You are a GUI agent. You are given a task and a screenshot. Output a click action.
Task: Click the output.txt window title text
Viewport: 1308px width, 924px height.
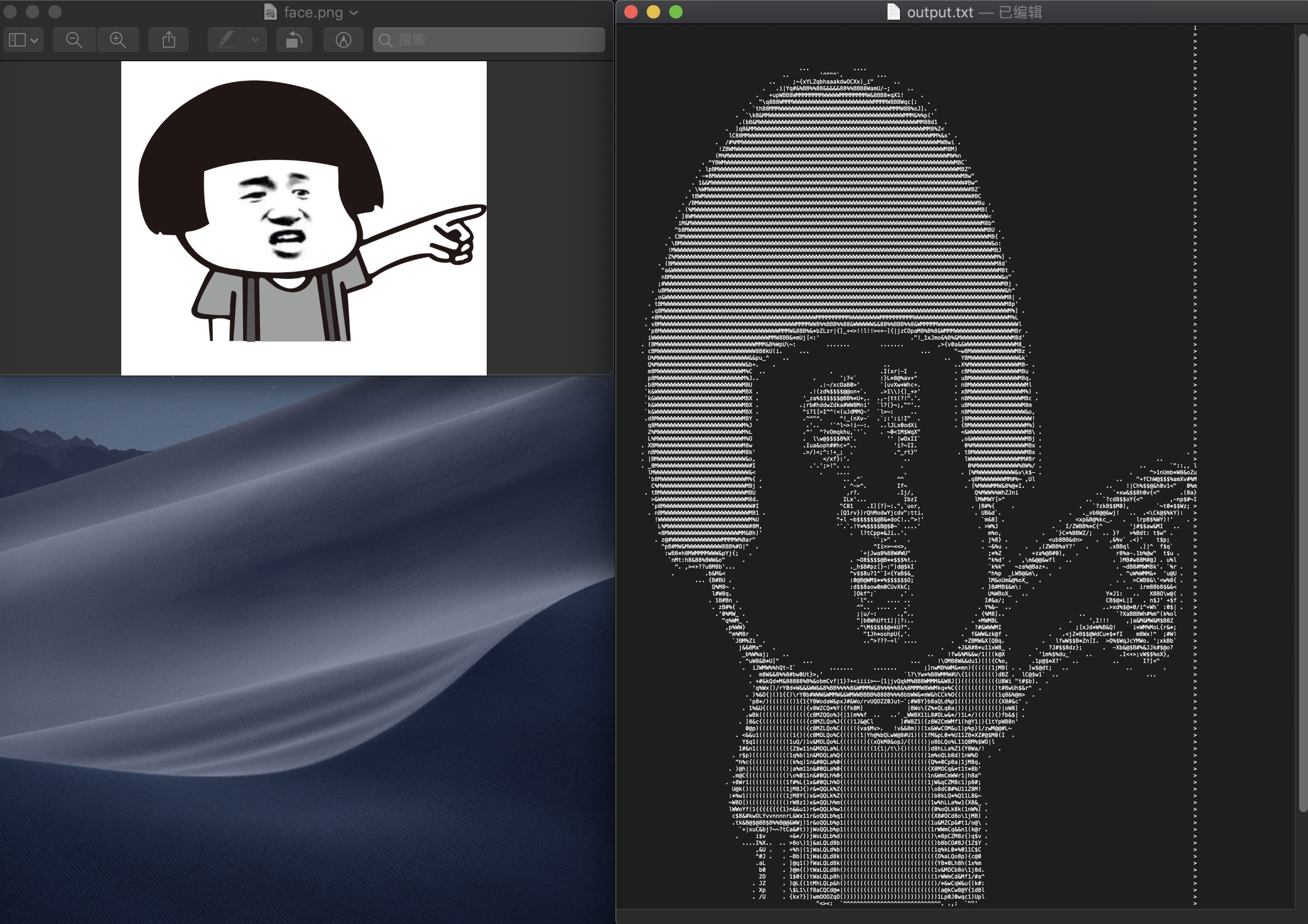point(939,12)
